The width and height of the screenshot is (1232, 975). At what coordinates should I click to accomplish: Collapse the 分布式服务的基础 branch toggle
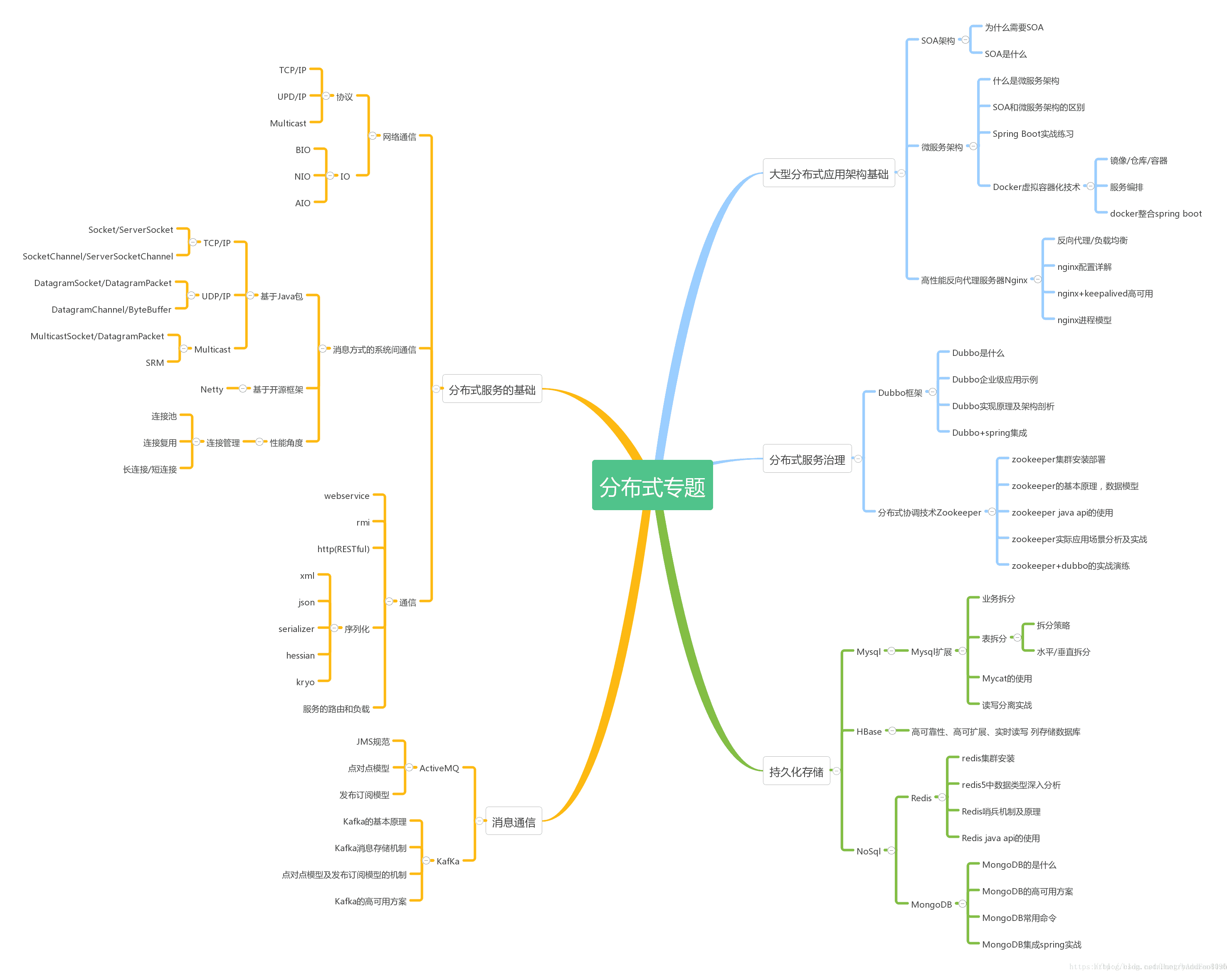436,389
